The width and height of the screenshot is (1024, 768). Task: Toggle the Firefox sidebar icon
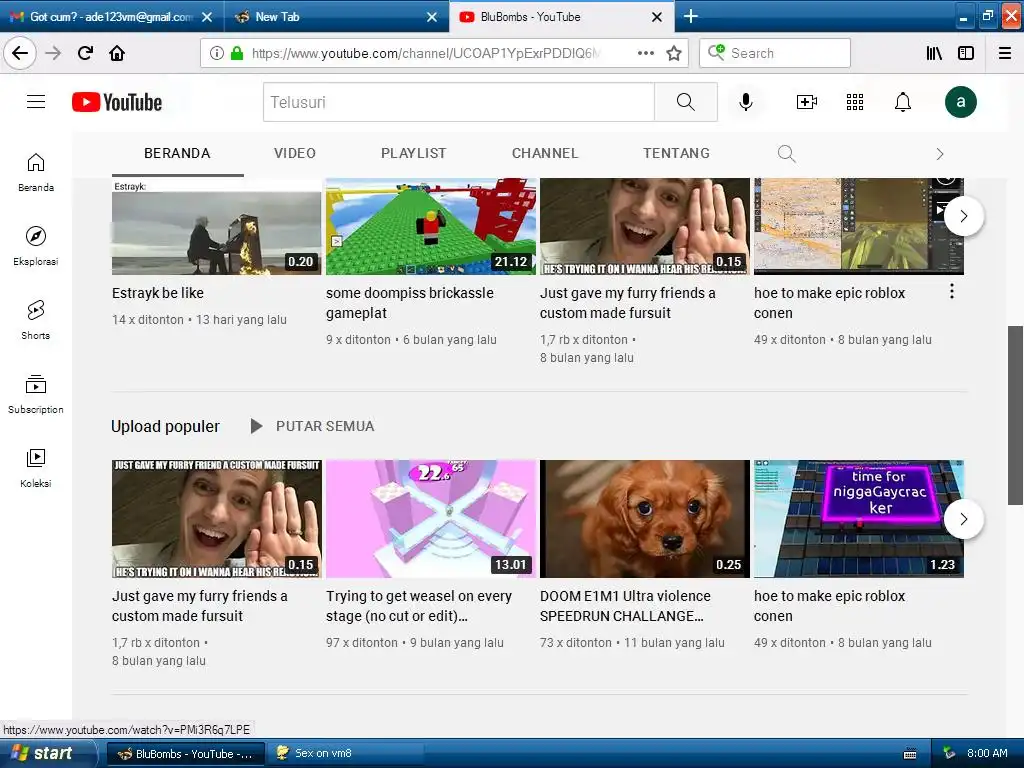point(966,53)
